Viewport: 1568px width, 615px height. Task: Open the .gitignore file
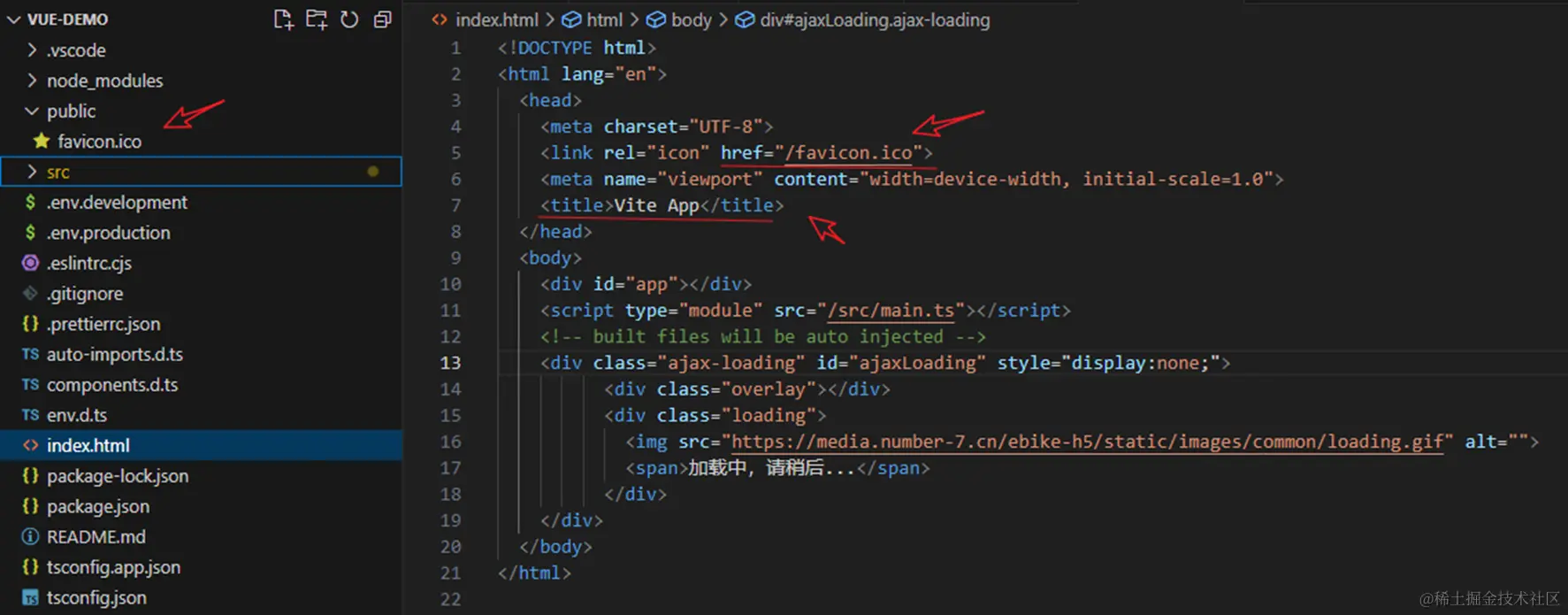(85, 293)
